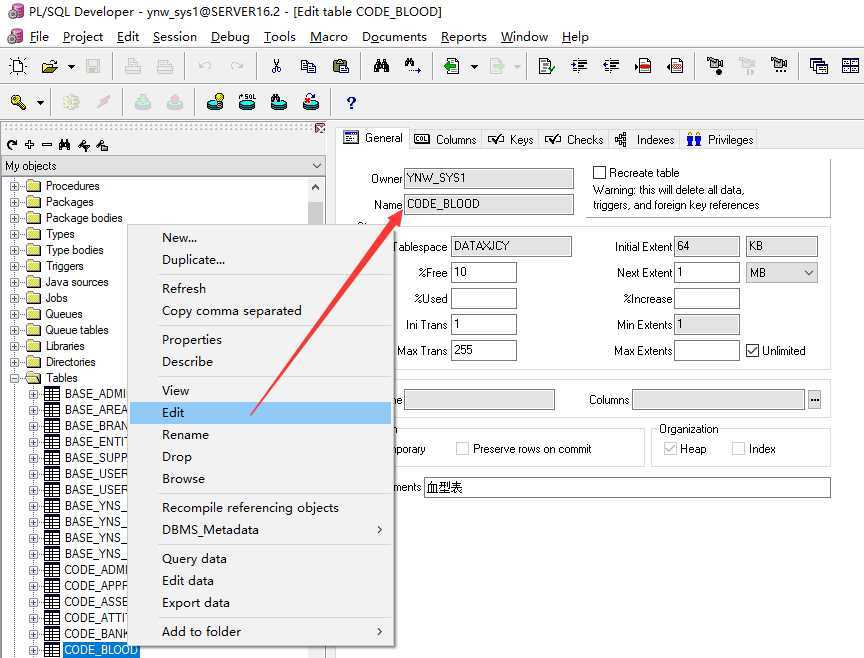Viewport: 864px width, 658px height.
Task: Click the Unindent selection icon
Action: point(611,66)
